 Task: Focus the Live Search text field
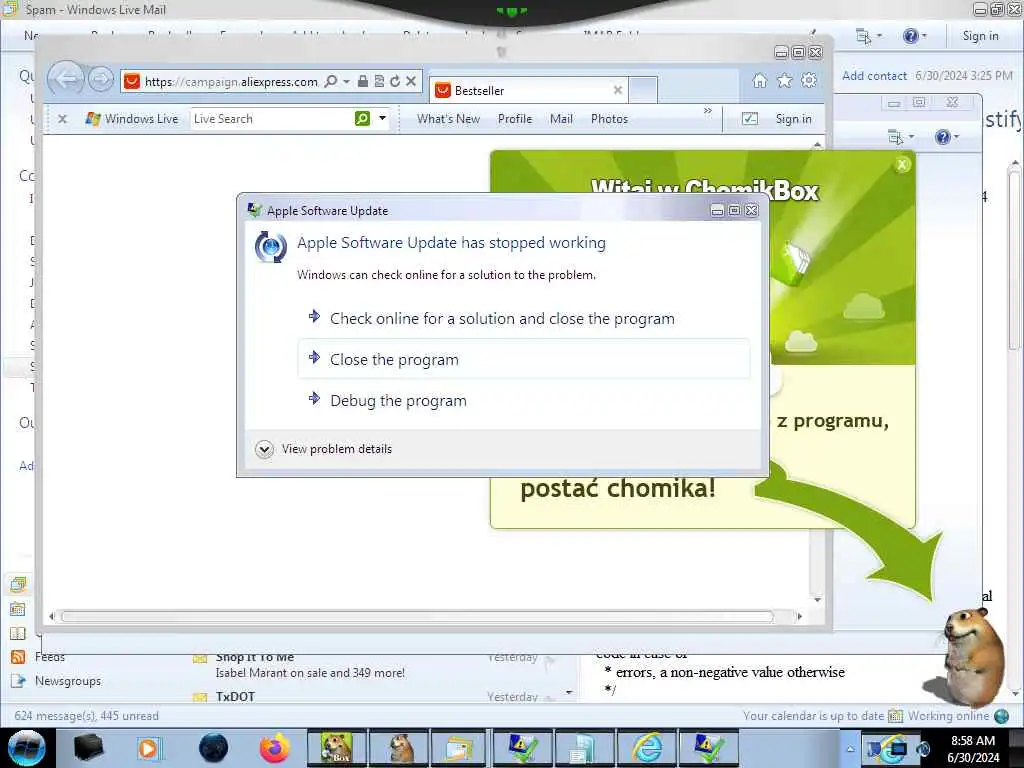pyautogui.click(x=272, y=119)
